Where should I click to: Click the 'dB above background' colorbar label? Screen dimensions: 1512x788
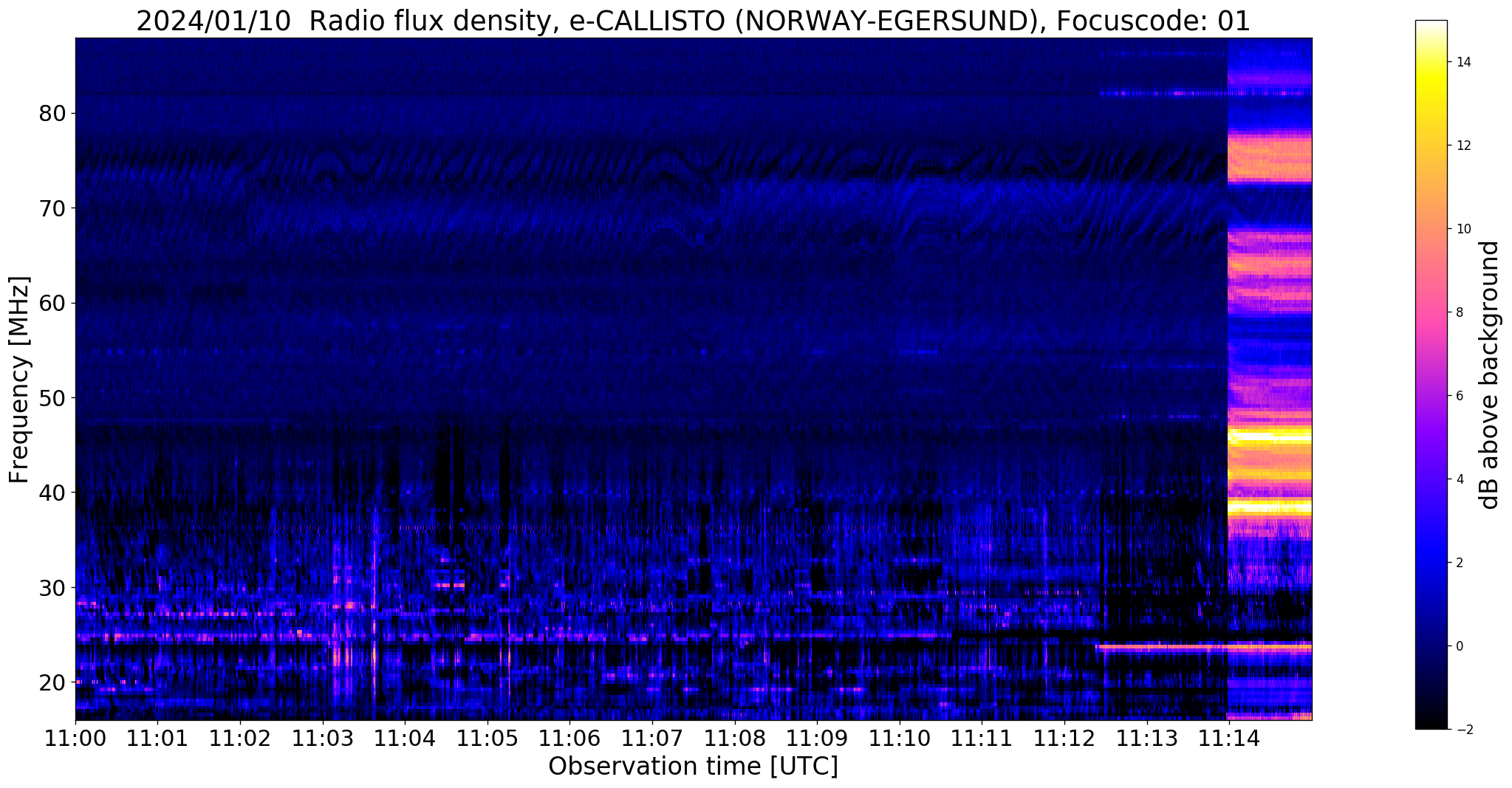[x=1490, y=375]
